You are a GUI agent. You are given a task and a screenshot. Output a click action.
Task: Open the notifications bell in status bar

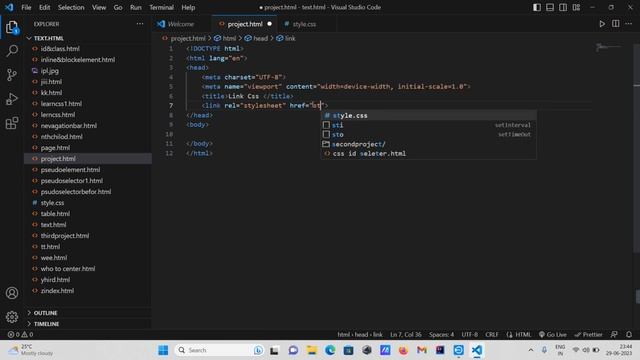(x=629, y=334)
